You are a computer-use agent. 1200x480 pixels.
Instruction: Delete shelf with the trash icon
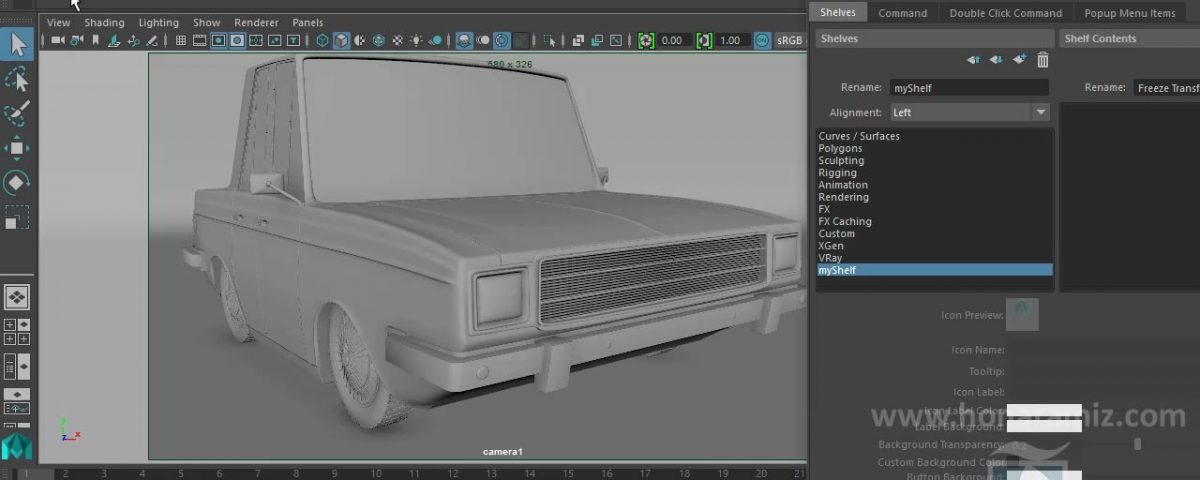pyautogui.click(x=1043, y=60)
